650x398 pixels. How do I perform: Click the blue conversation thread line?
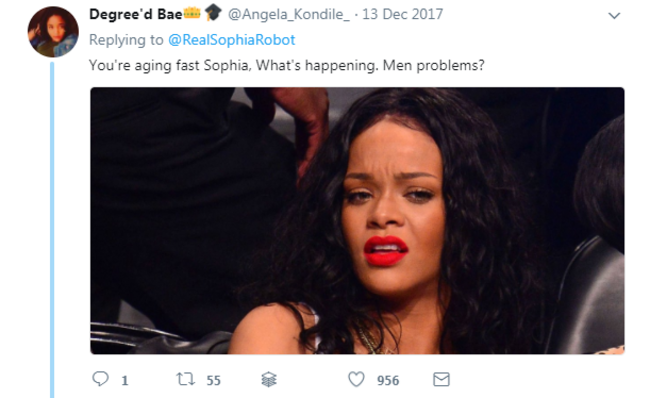[52, 230]
